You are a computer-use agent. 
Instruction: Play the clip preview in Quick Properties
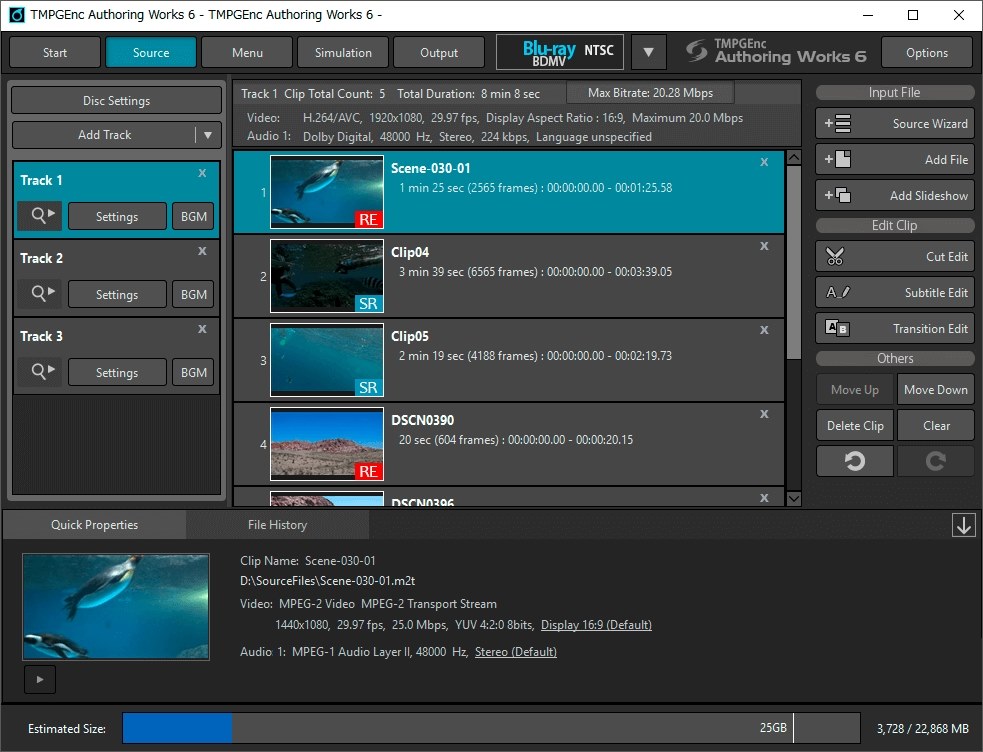pos(40,680)
